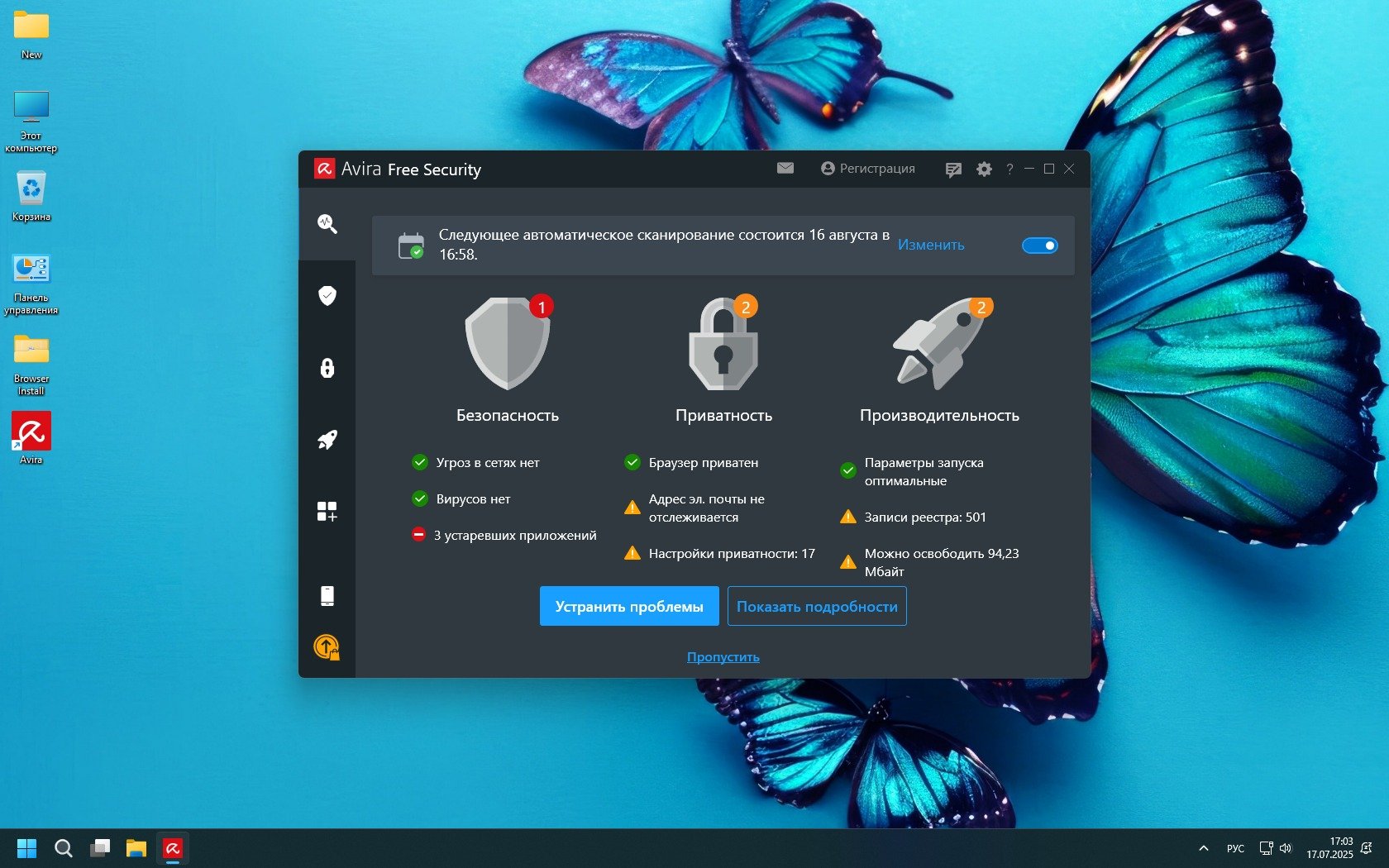
Task: Click the Регистрация account link
Action: click(868, 169)
